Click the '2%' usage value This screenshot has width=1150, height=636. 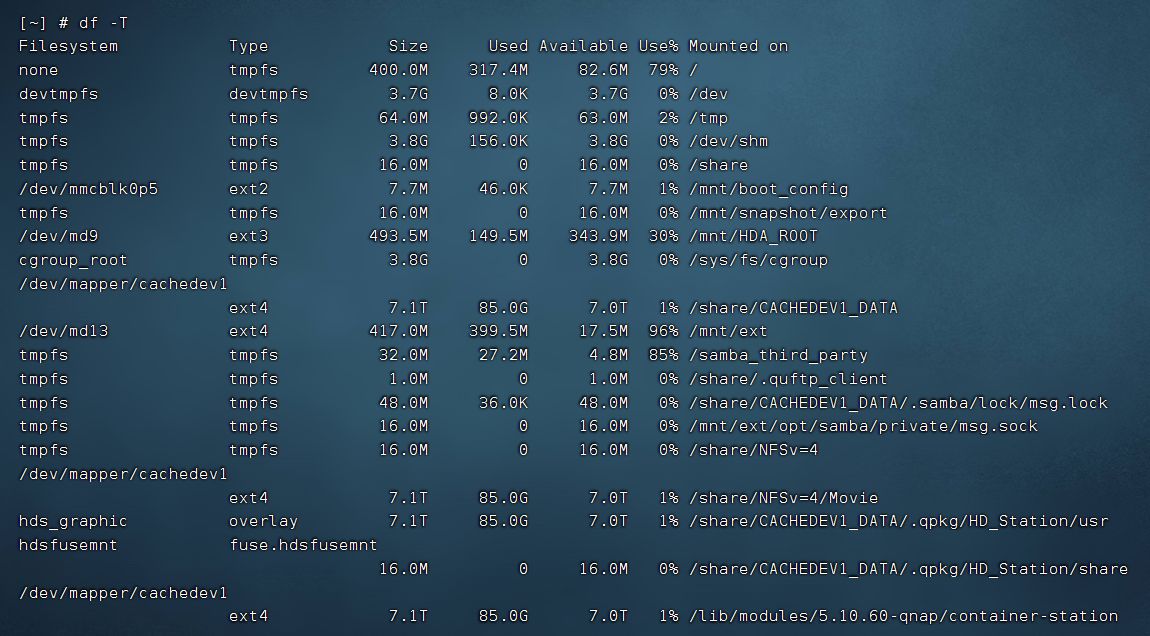669,118
